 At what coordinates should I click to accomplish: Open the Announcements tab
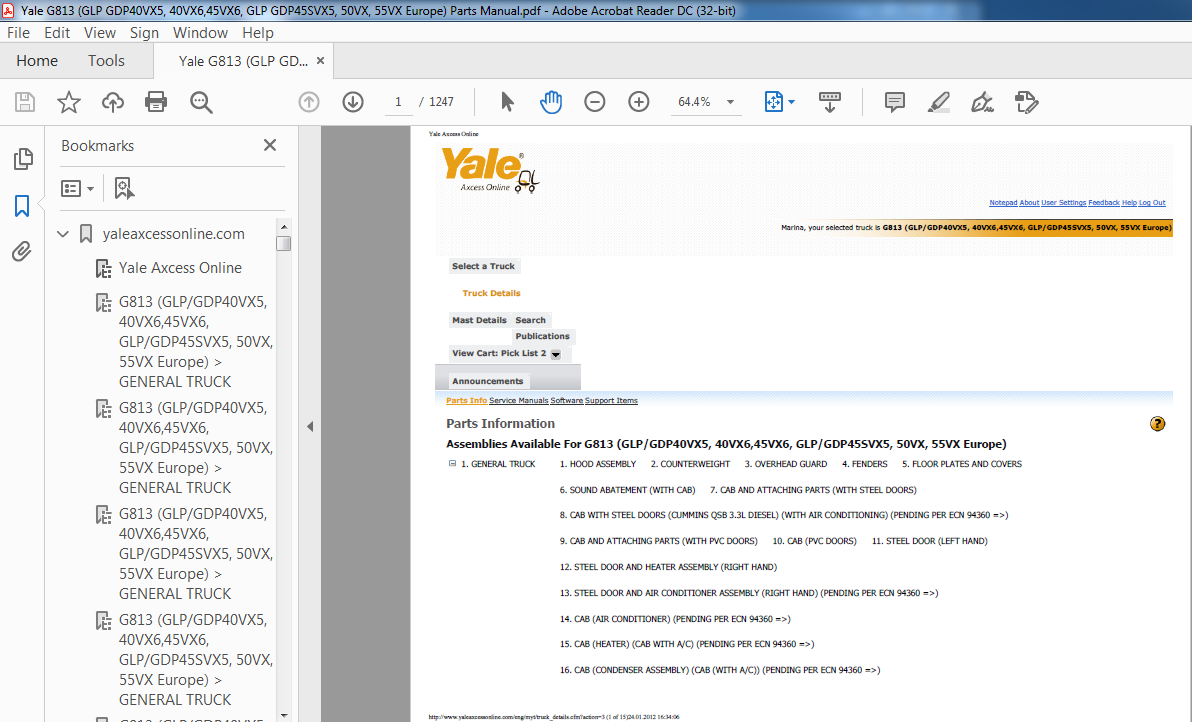[x=487, y=381]
